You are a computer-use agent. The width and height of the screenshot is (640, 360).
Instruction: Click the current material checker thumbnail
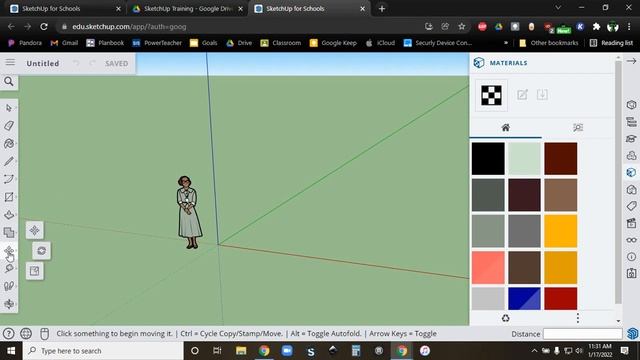pos(491,95)
